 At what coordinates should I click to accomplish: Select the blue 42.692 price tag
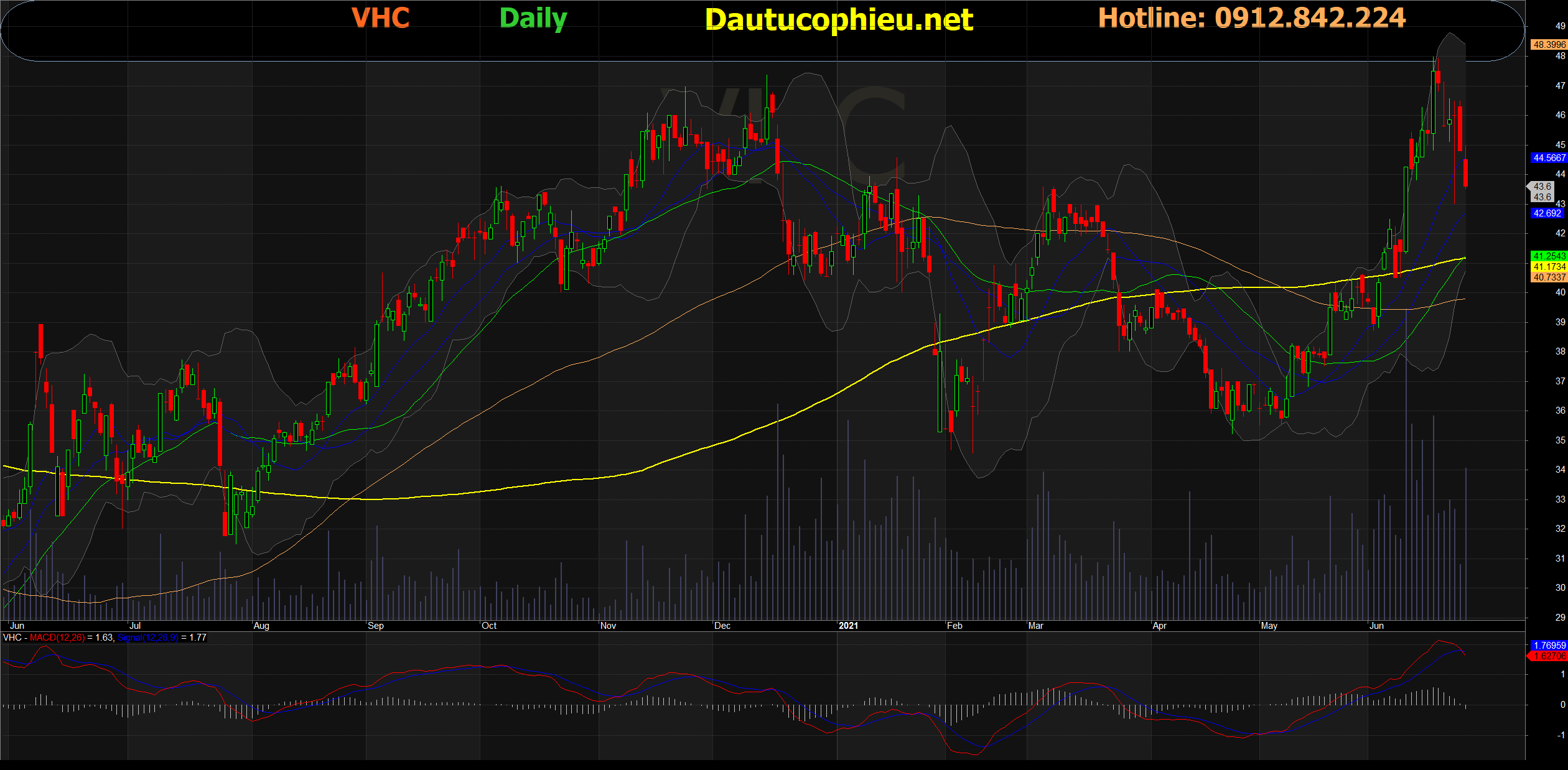point(1547,213)
